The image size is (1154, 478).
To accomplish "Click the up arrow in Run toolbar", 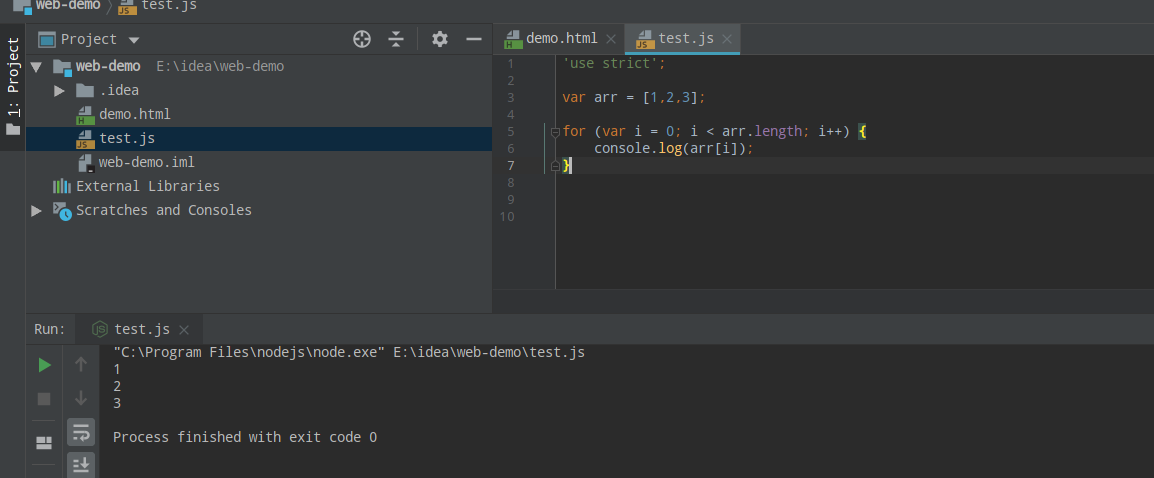I will [x=81, y=364].
